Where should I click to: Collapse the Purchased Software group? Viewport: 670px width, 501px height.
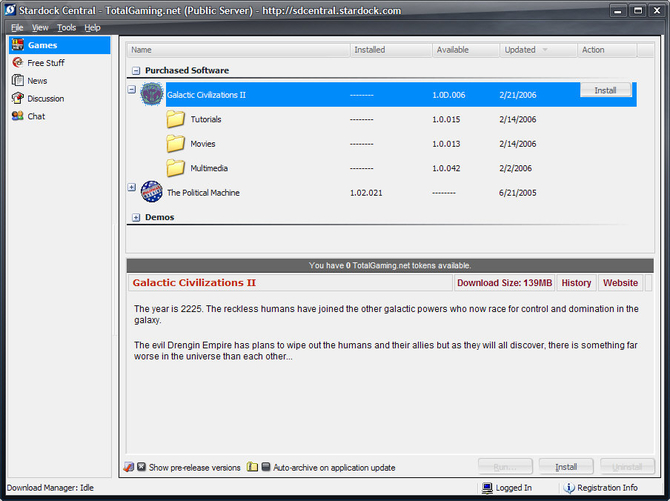pyautogui.click(x=136, y=71)
